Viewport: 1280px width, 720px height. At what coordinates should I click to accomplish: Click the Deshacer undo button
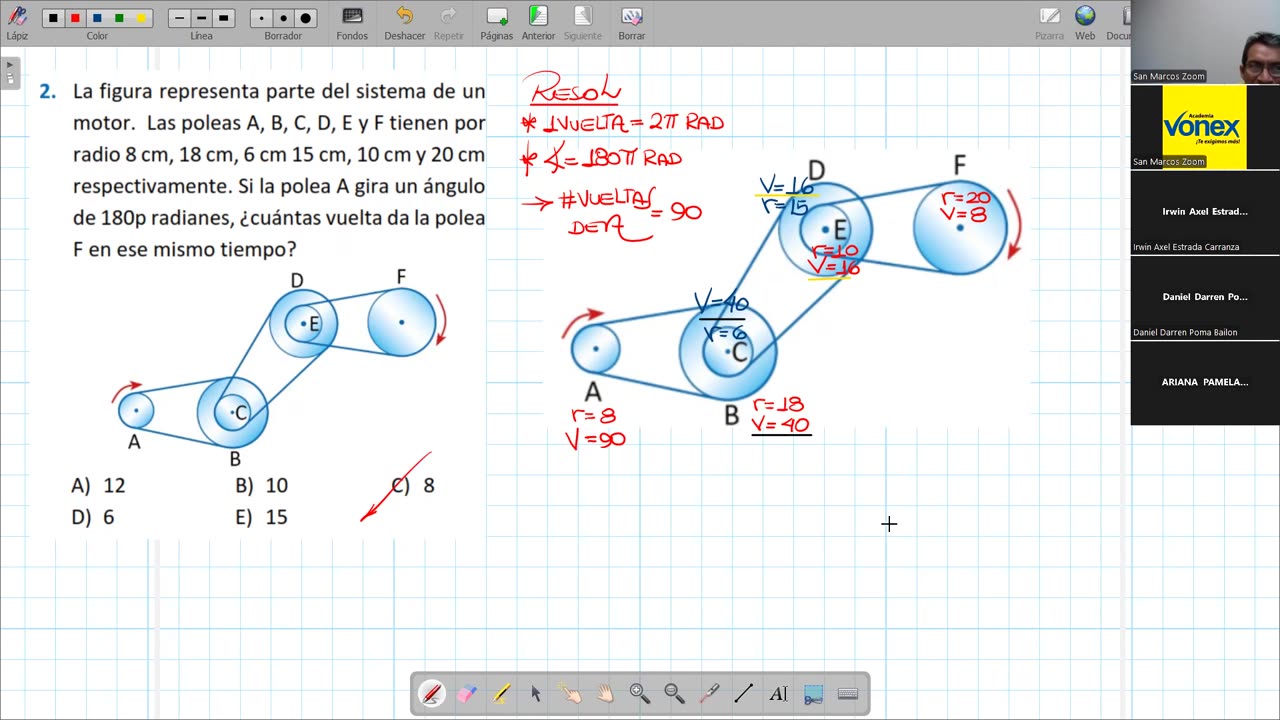(x=404, y=22)
